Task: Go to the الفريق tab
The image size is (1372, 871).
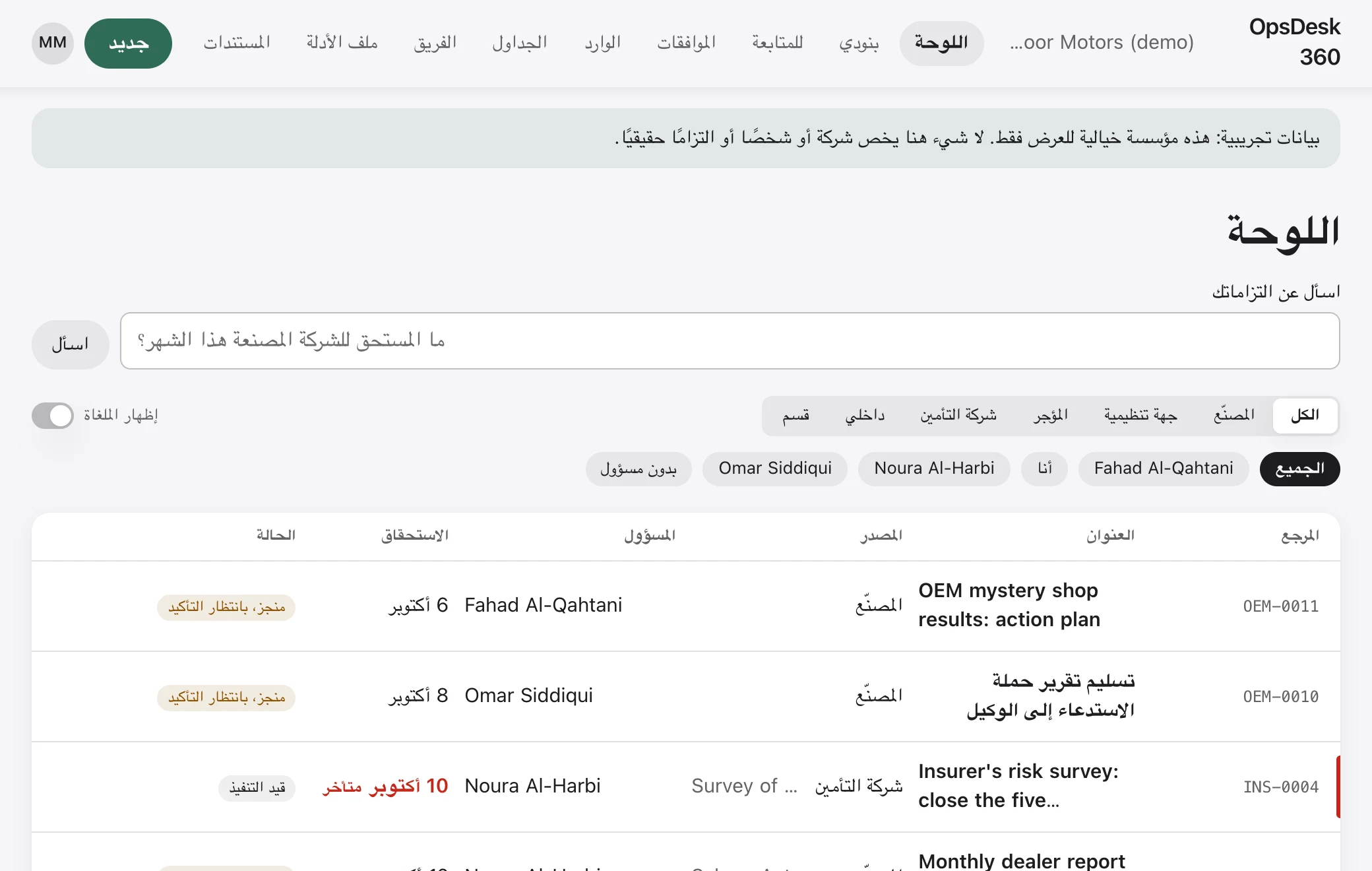Action: click(435, 43)
